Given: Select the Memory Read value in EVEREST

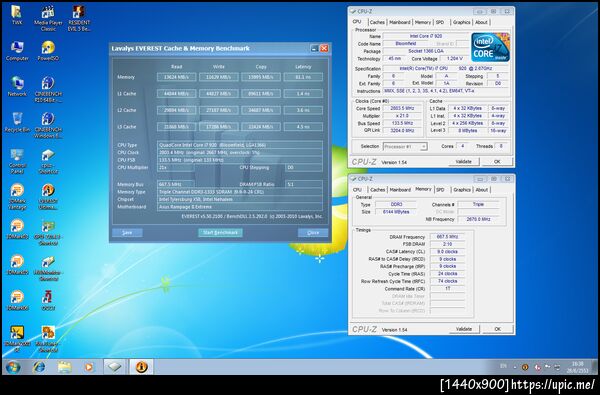Looking at the screenshot, I should (176, 77).
